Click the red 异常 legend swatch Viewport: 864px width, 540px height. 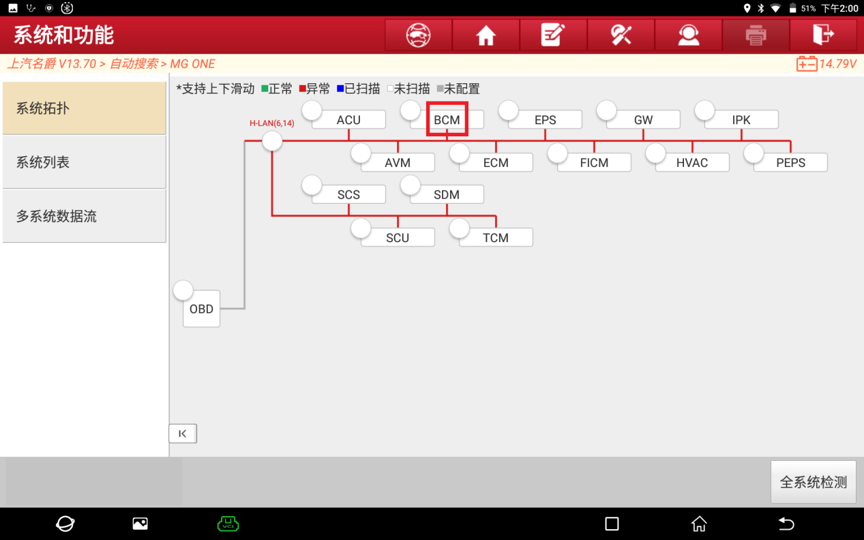point(302,89)
